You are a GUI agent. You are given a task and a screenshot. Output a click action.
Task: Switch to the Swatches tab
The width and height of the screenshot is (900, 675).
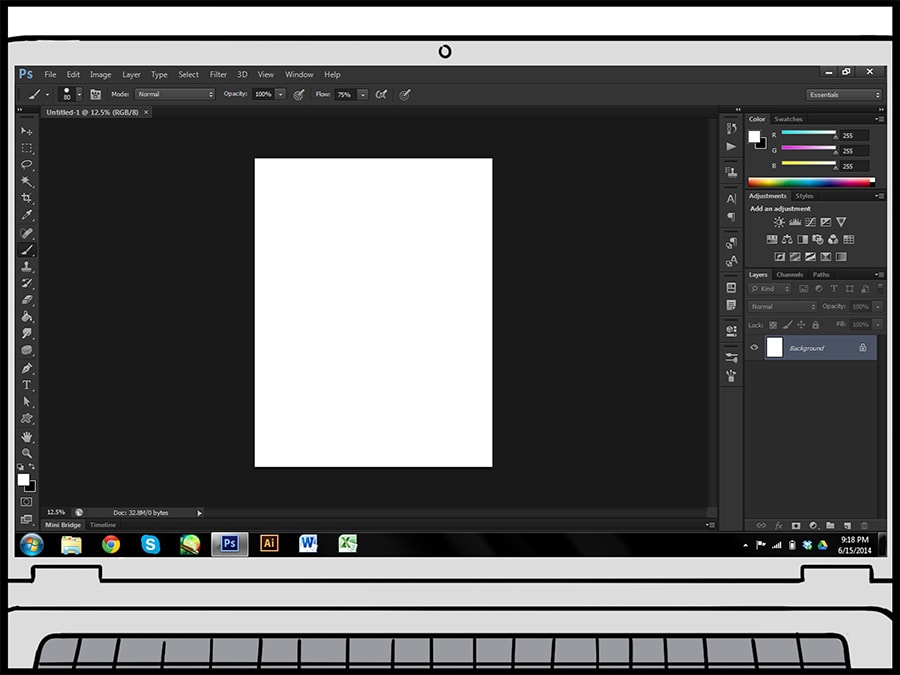(788, 119)
